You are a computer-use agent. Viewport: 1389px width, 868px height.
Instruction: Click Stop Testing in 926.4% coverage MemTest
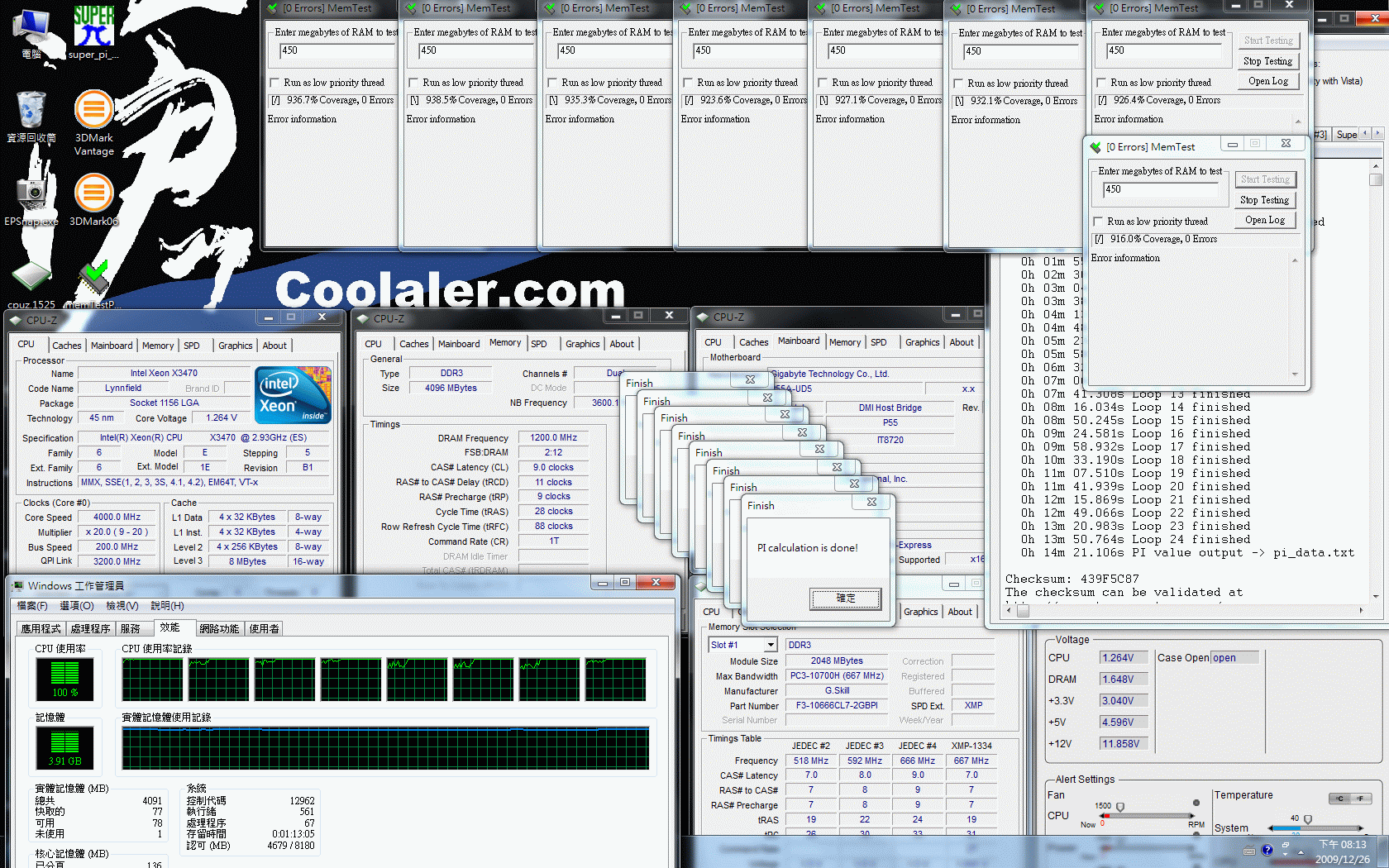(1267, 61)
